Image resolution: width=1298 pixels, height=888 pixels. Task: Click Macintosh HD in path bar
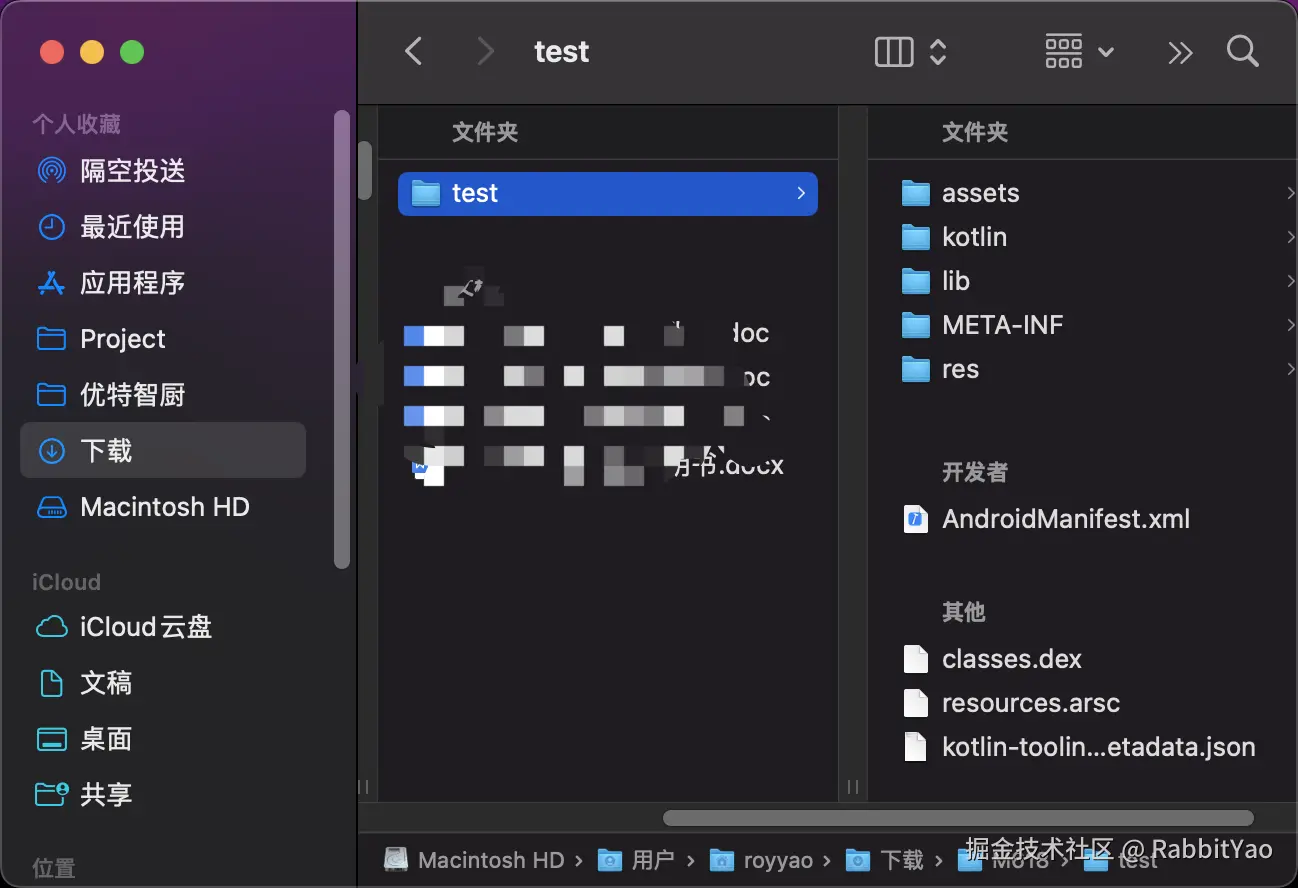pos(475,860)
